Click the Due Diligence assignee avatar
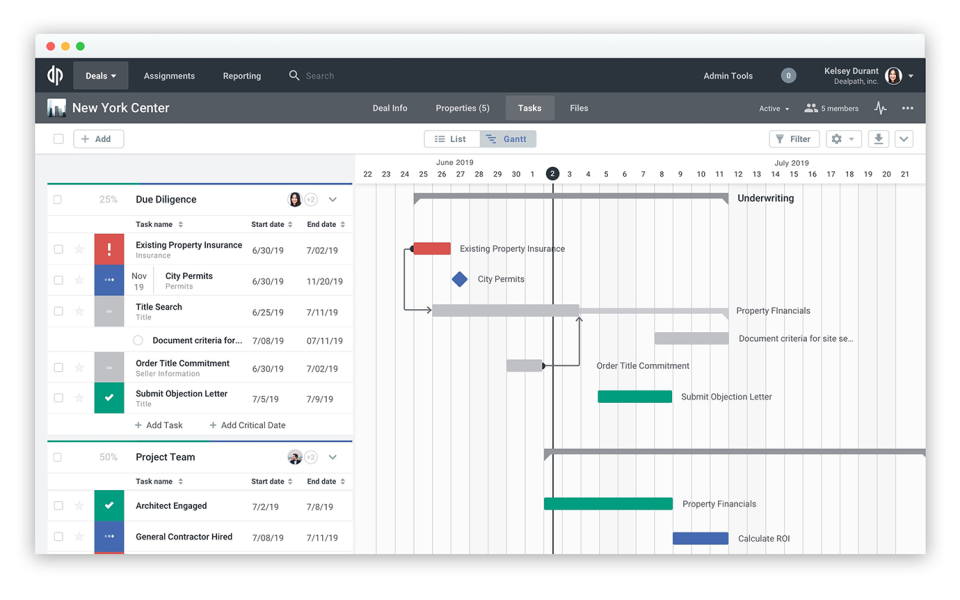Screen dimensions: 960x600 click(x=294, y=200)
